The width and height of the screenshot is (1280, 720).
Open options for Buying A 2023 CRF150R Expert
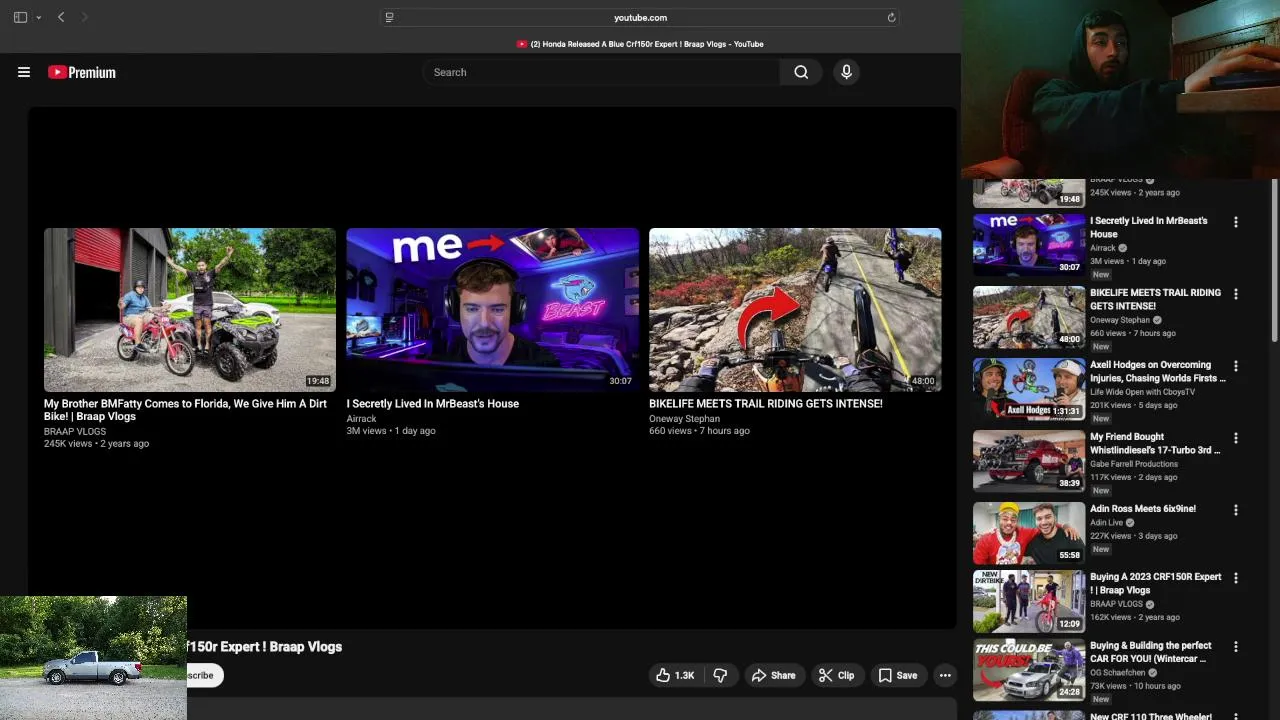tap(1236, 578)
